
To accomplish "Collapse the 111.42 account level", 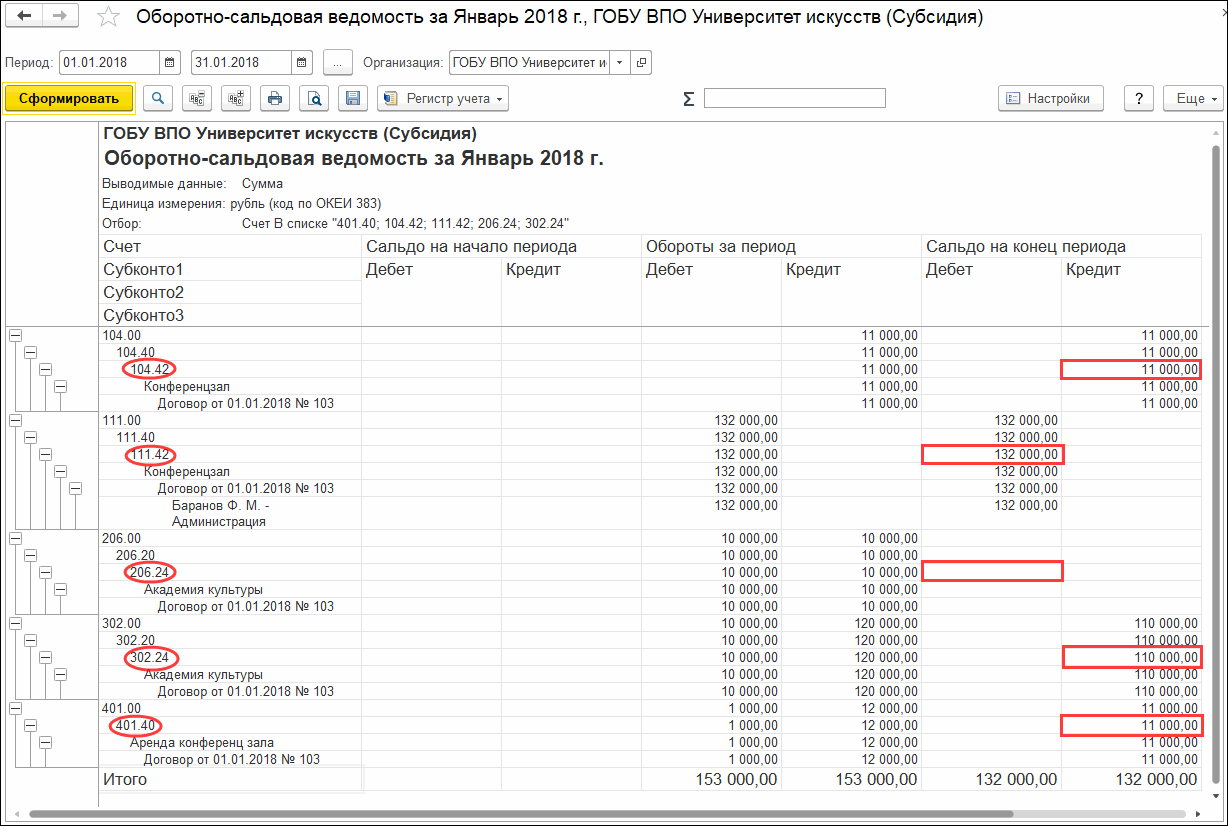I will click(45, 455).
